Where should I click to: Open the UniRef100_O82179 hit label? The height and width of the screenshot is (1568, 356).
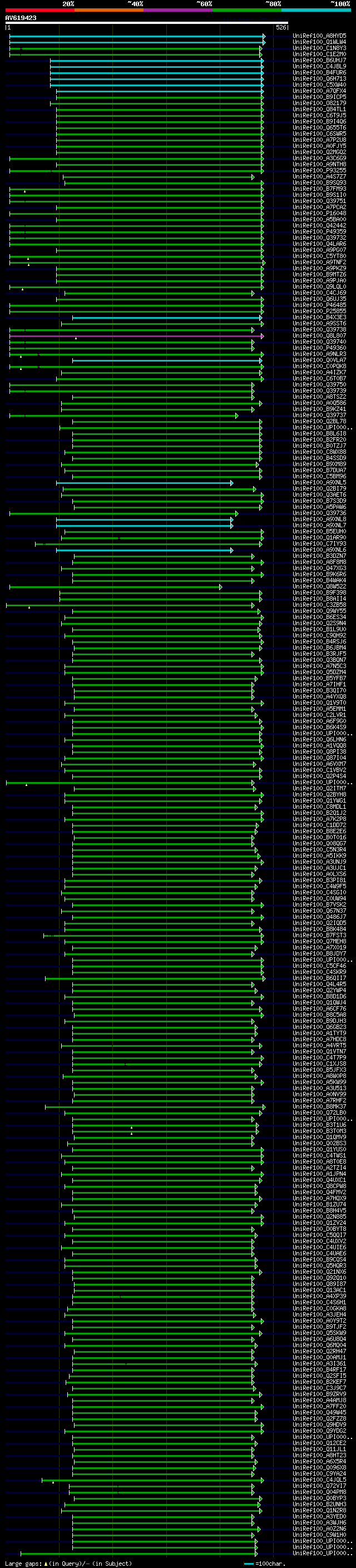coord(319,103)
